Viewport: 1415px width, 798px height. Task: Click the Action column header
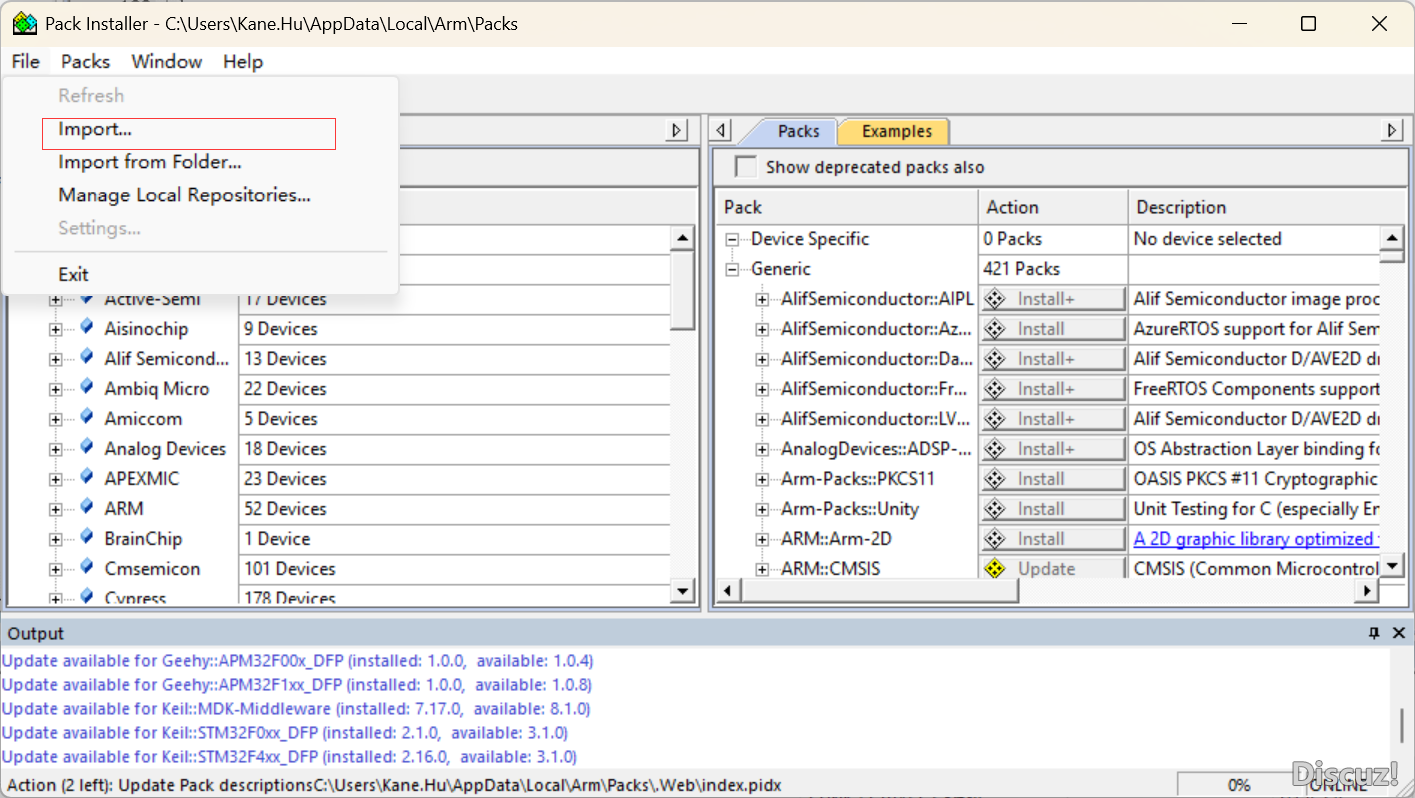click(x=1054, y=207)
